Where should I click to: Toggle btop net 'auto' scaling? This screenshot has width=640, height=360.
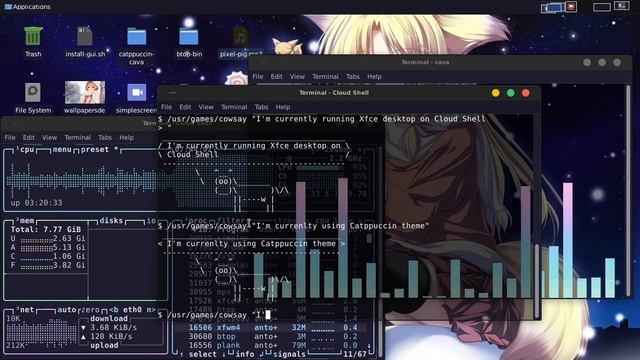pyautogui.click(x=67, y=310)
